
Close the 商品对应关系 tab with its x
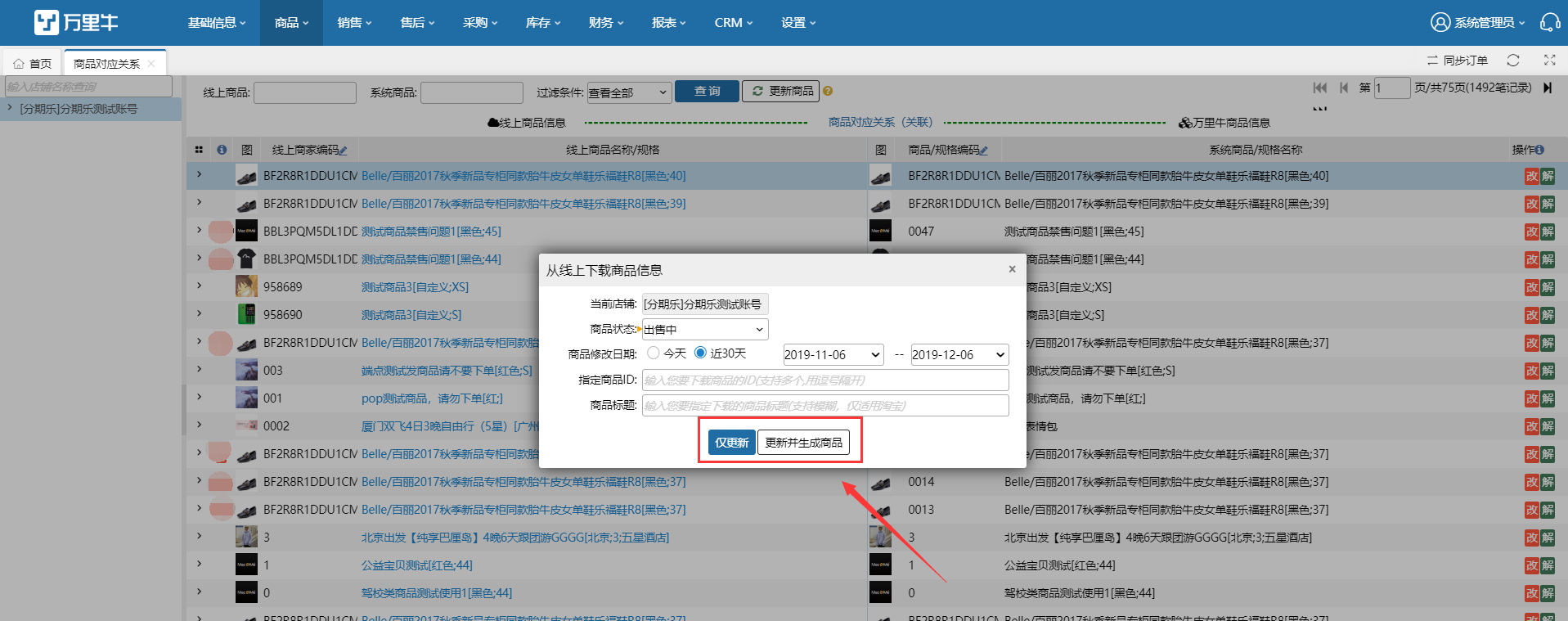[151, 63]
